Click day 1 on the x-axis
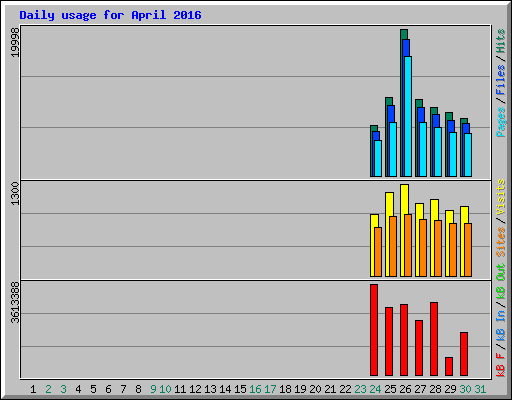Image resolution: width=512 pixels, height=400 pixels. (33, 389)
